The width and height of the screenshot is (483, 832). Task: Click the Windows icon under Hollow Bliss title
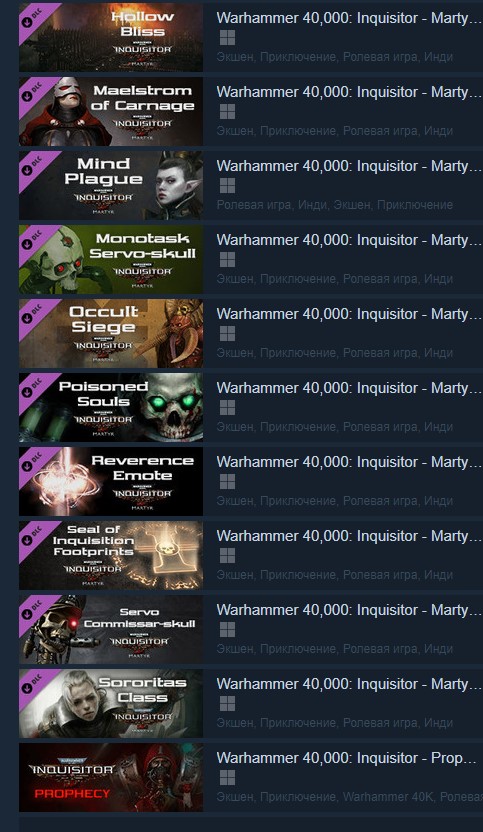[x=227, y=38]
